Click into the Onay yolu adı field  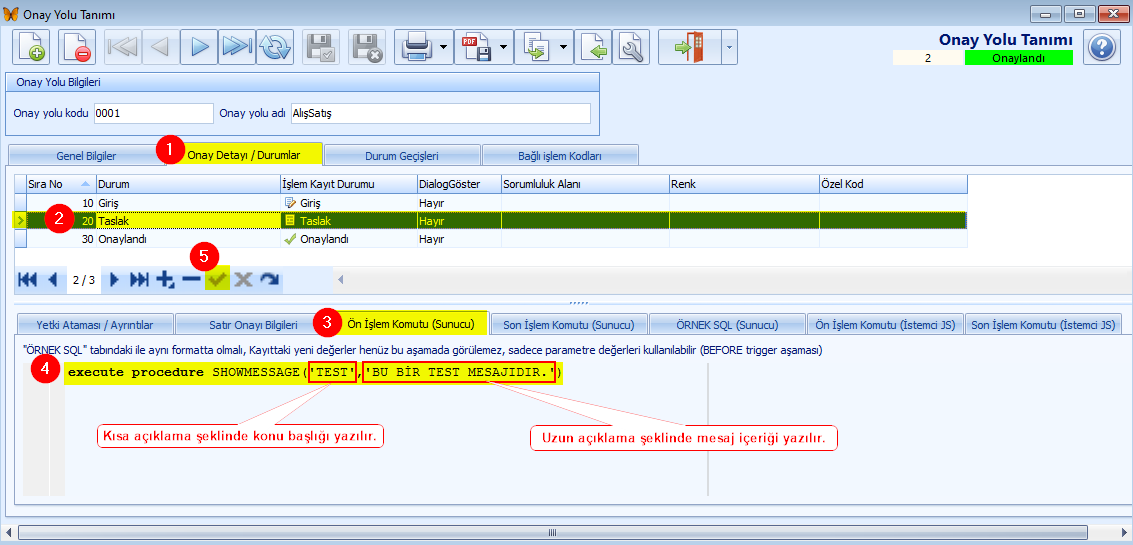coord(440,114)
